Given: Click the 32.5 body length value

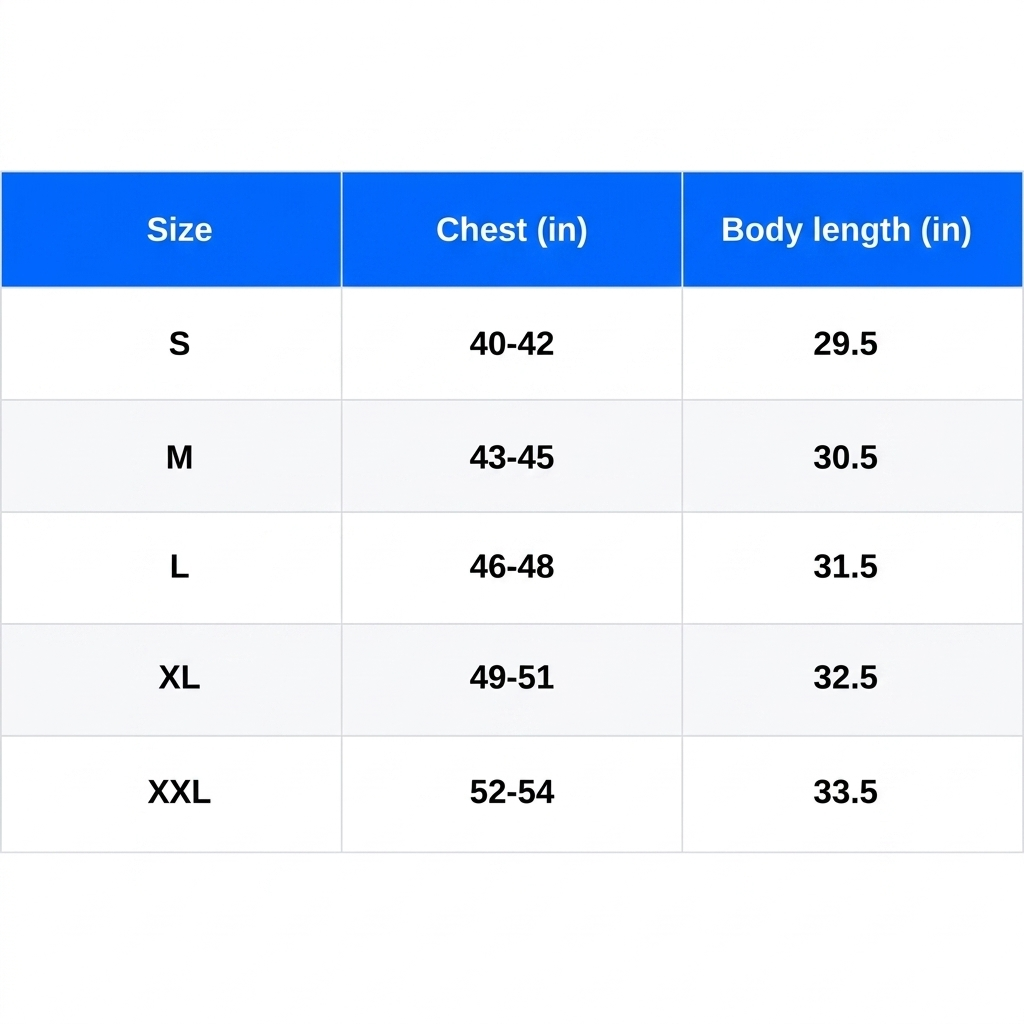Looking at the screenshot, I should click(x=845, y=677).
